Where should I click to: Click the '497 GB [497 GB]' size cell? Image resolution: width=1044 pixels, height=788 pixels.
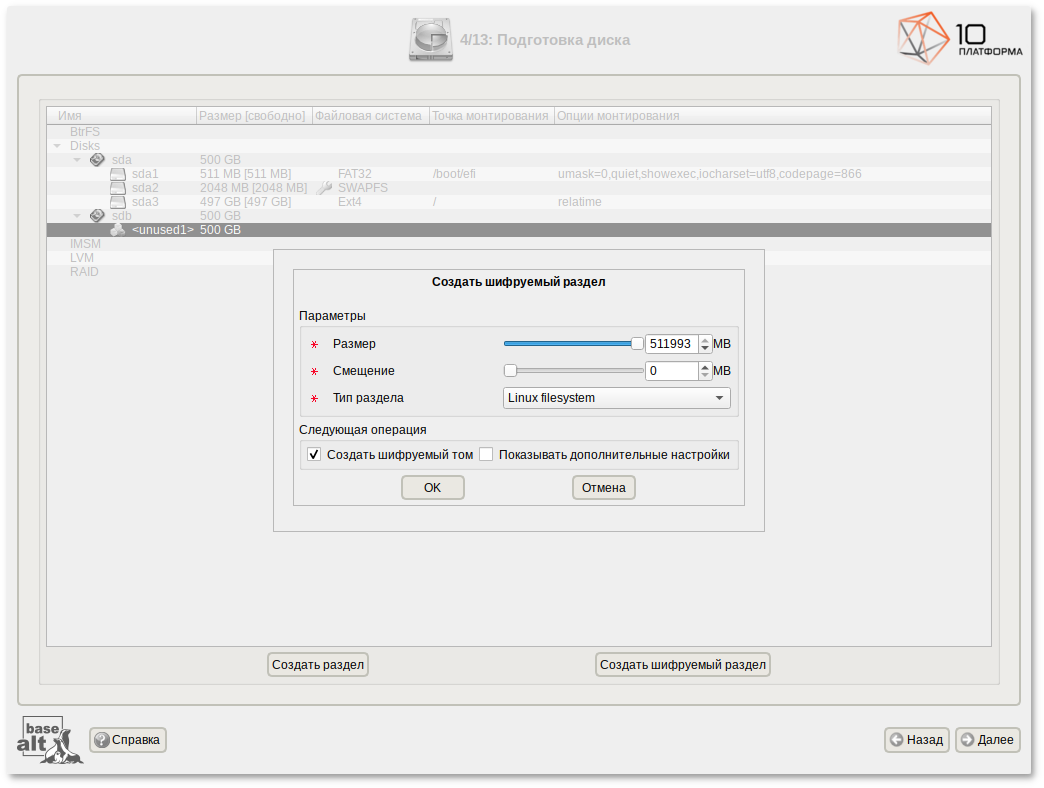[246, 202]
